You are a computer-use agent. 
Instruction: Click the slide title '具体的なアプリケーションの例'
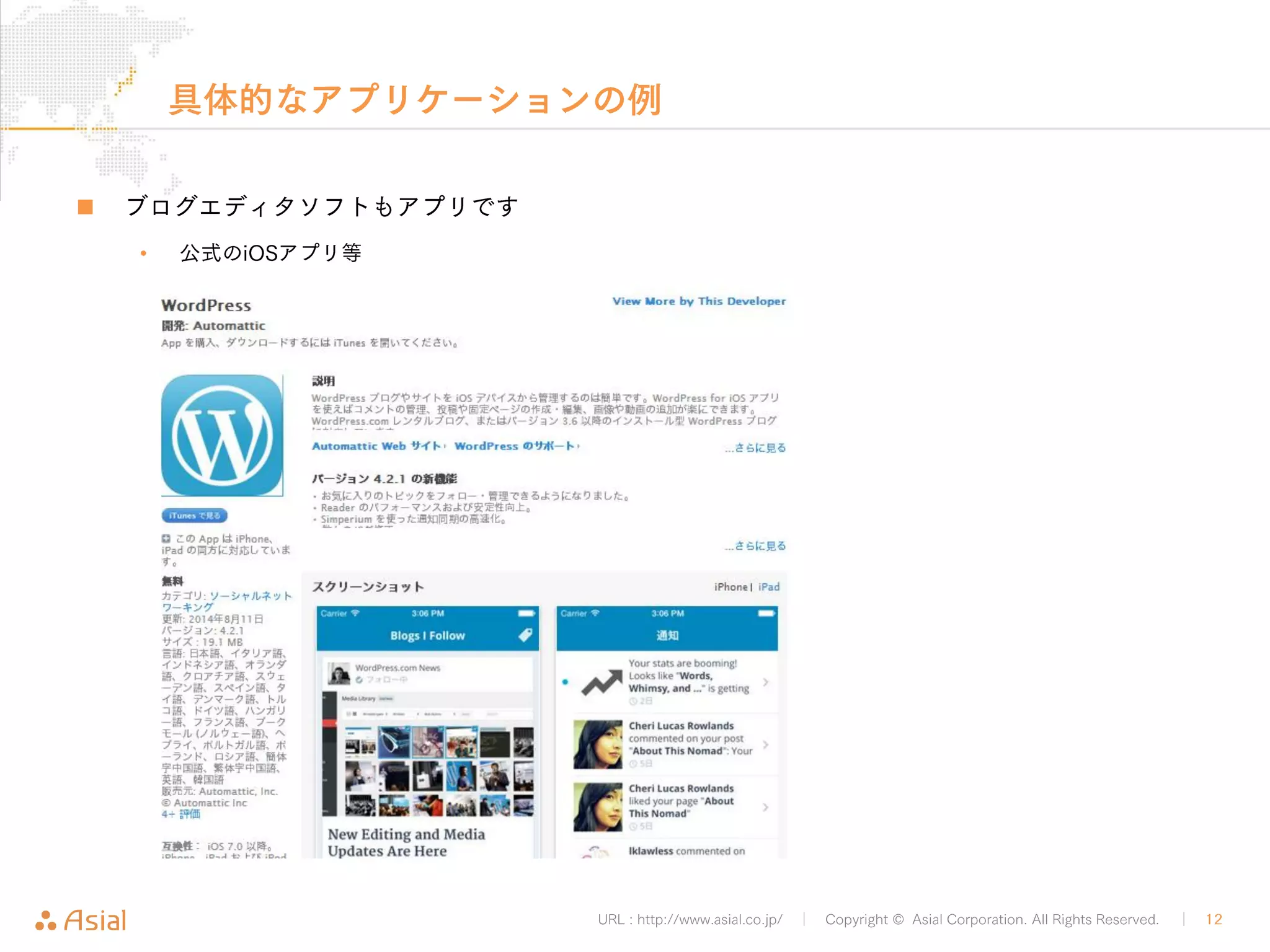(415, 99)
